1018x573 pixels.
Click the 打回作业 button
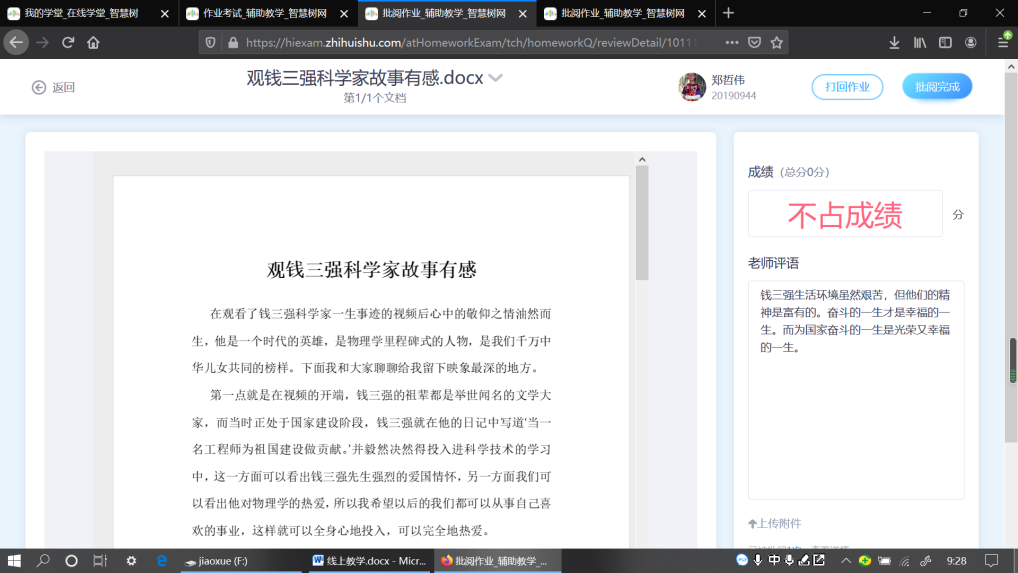(847, 87)
